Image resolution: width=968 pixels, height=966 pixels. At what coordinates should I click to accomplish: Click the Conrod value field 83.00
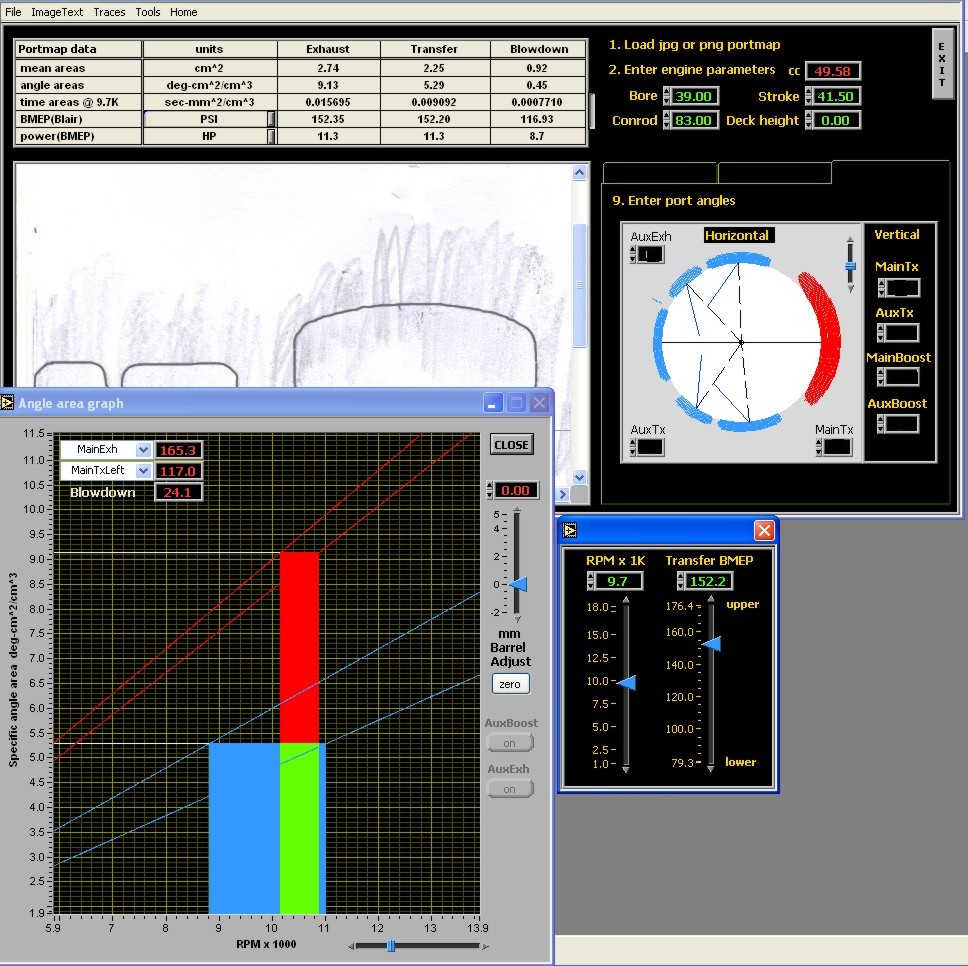coord(694,120)
